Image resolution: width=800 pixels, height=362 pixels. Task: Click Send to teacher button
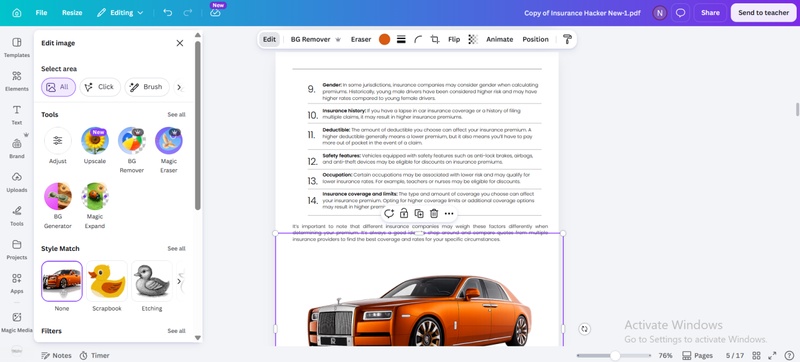(x=763, y=13)
